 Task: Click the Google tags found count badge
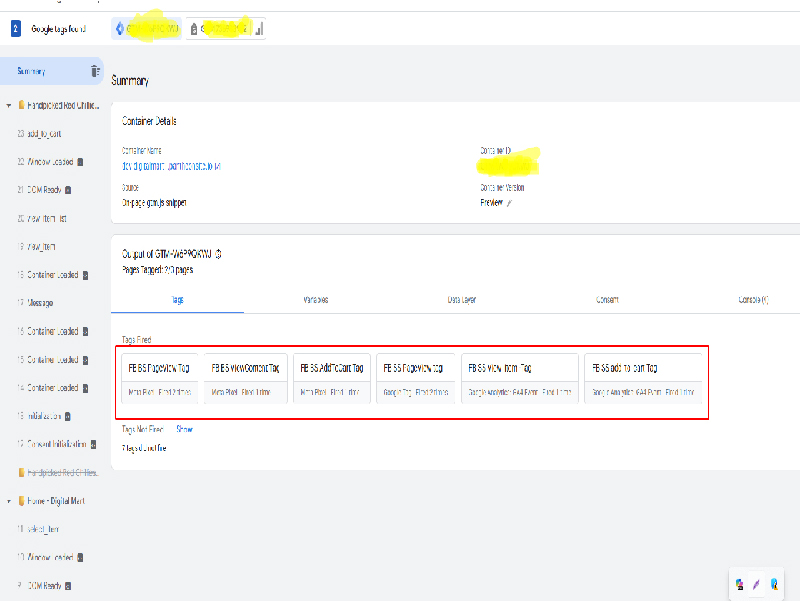pyautogui.click(x=16, y=29)
